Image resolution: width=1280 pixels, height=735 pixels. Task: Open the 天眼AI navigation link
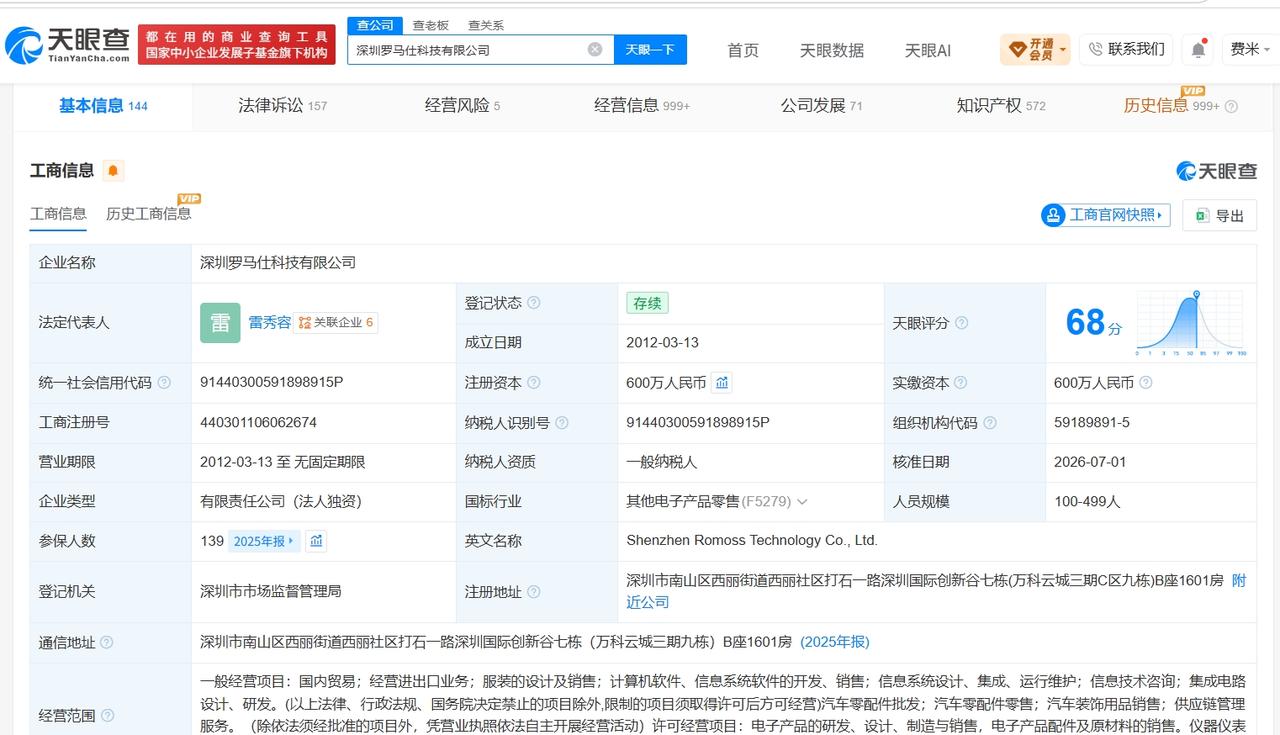click(928, 50)
